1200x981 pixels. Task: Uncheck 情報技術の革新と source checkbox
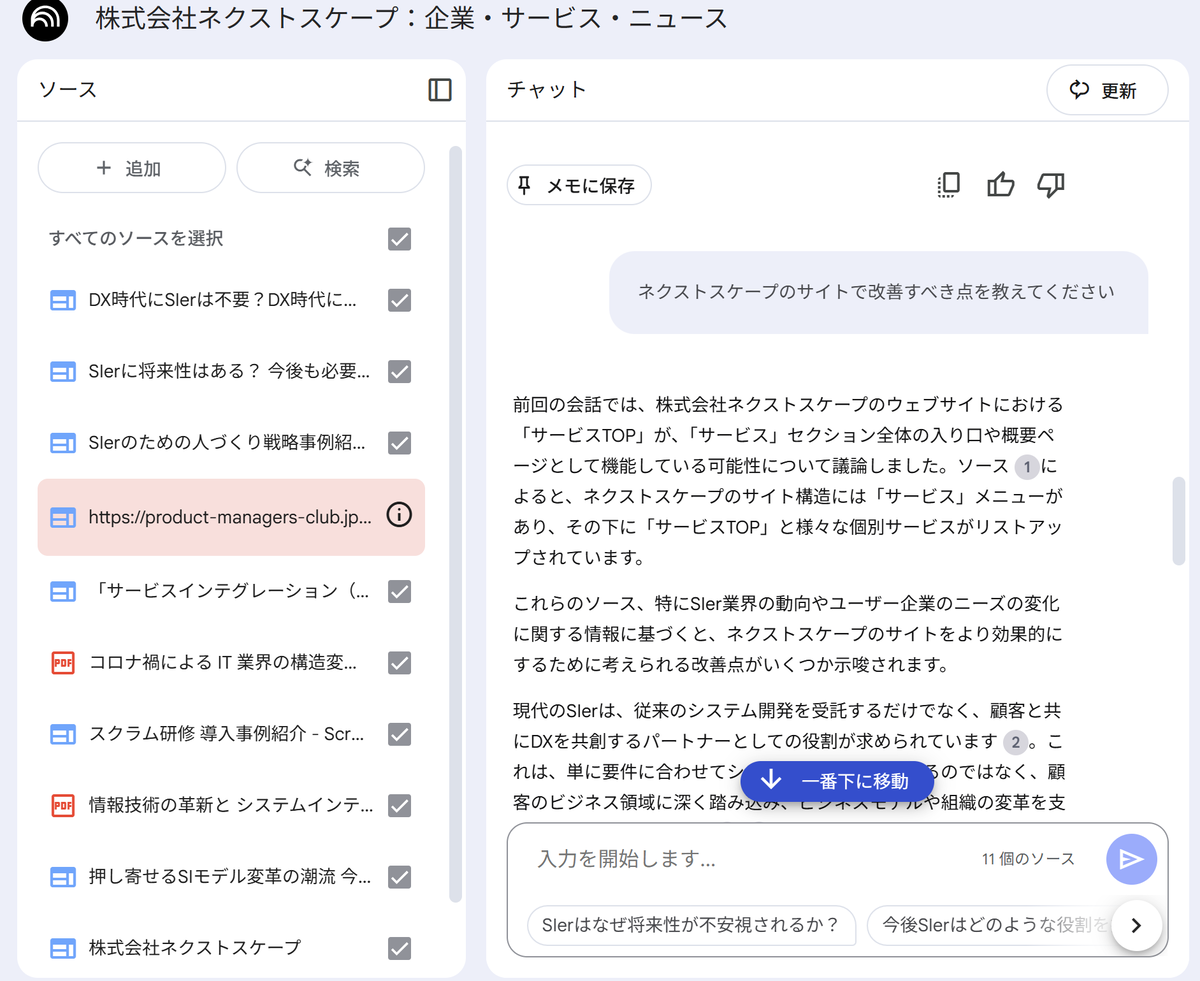click(400, 805)
